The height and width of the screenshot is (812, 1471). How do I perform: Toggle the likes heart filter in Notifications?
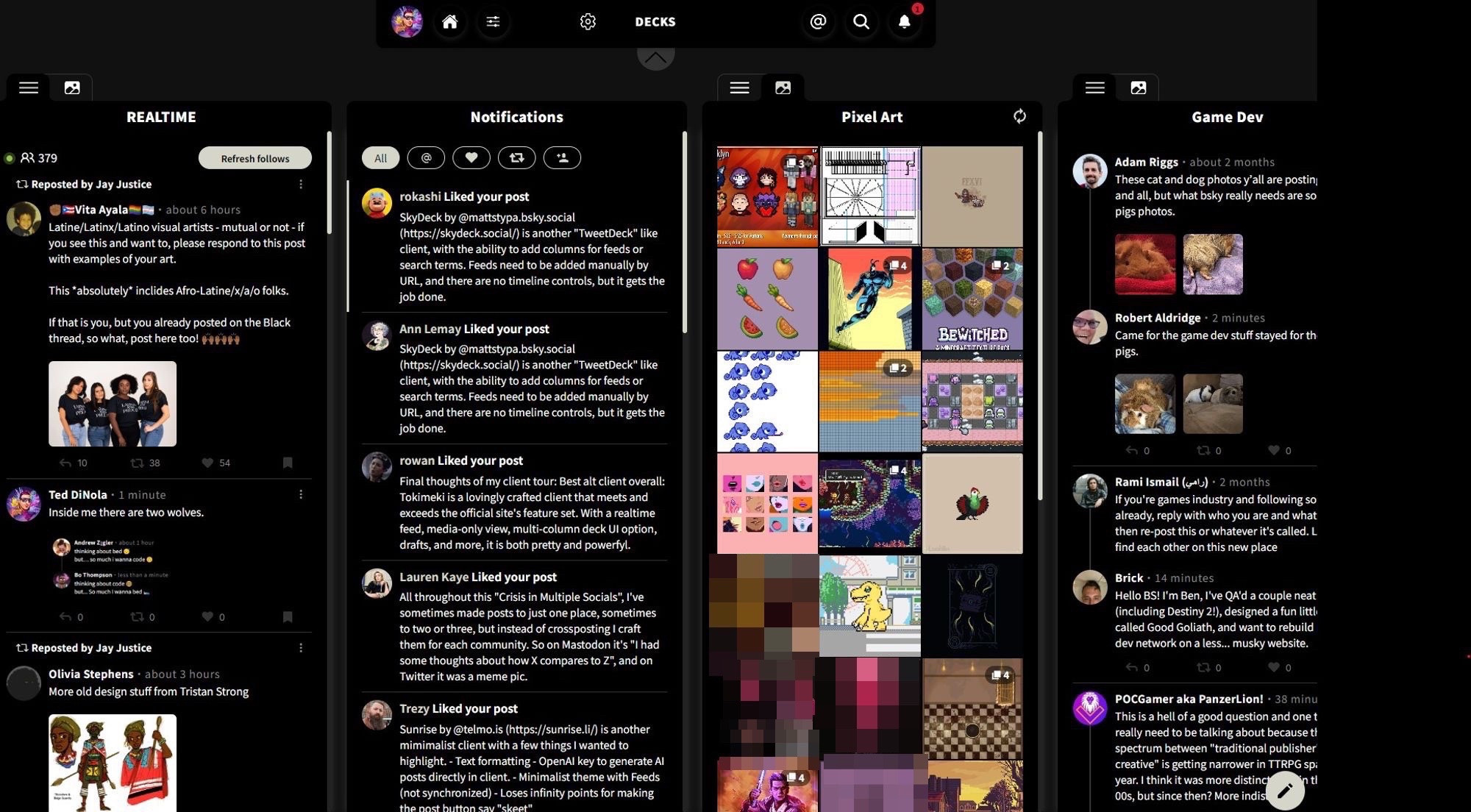[x=471, y=158]
